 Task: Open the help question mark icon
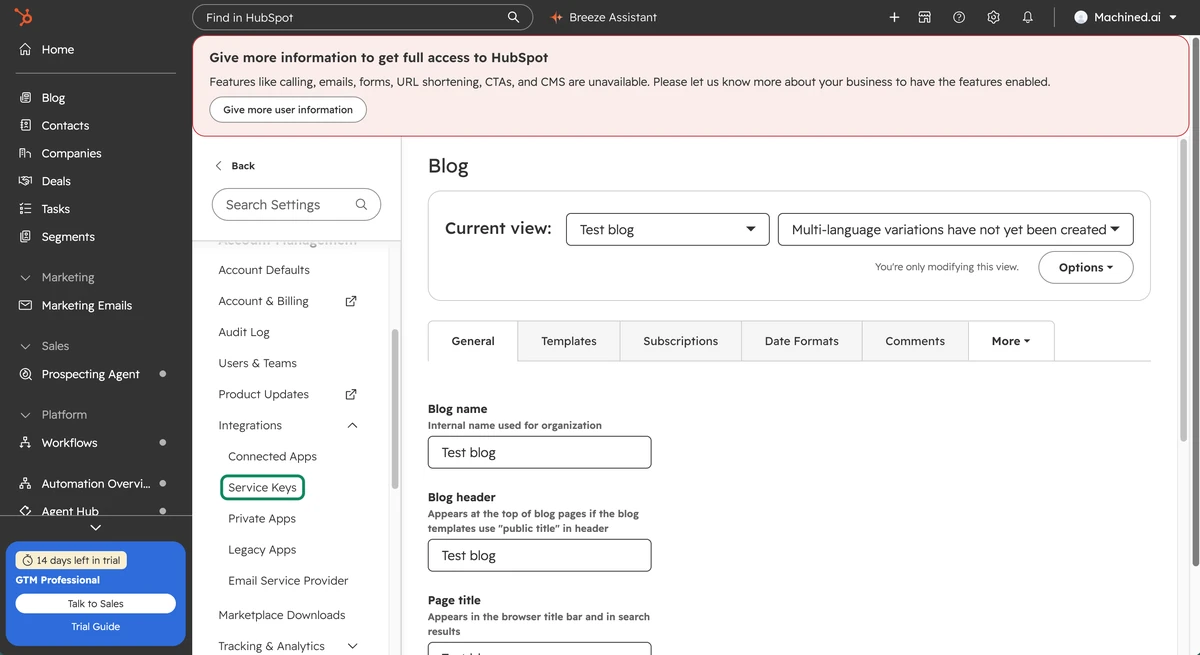(x=959, y=17)
